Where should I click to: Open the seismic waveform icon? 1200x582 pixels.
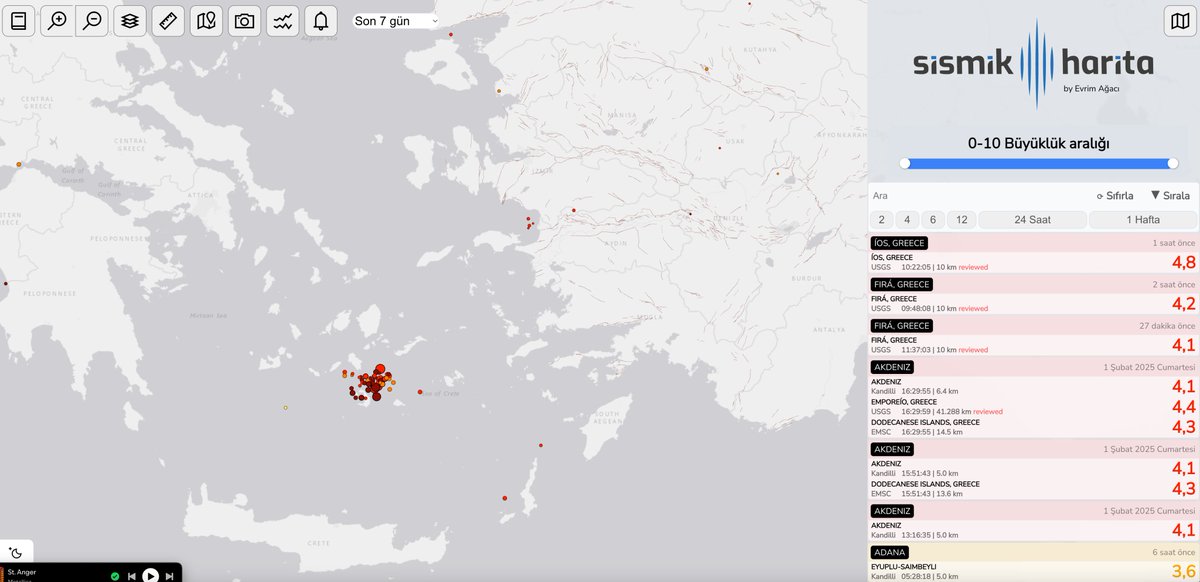click(x=283, y=20)
